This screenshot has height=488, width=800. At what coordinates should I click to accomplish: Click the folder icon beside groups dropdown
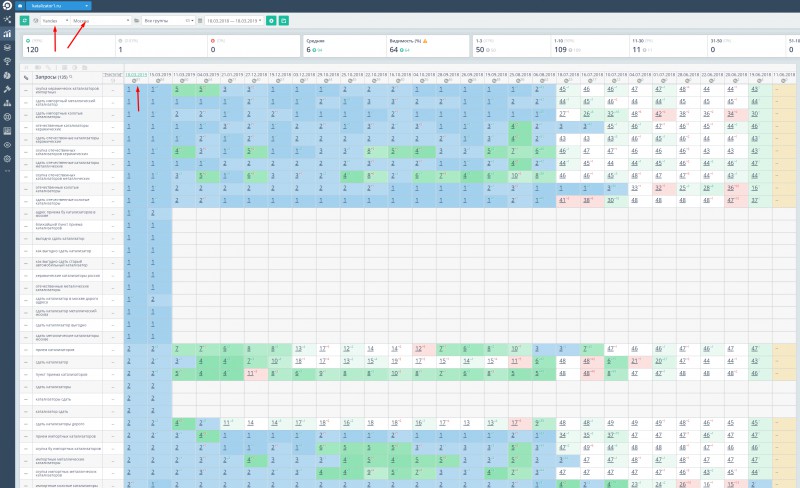coord(136,20)
